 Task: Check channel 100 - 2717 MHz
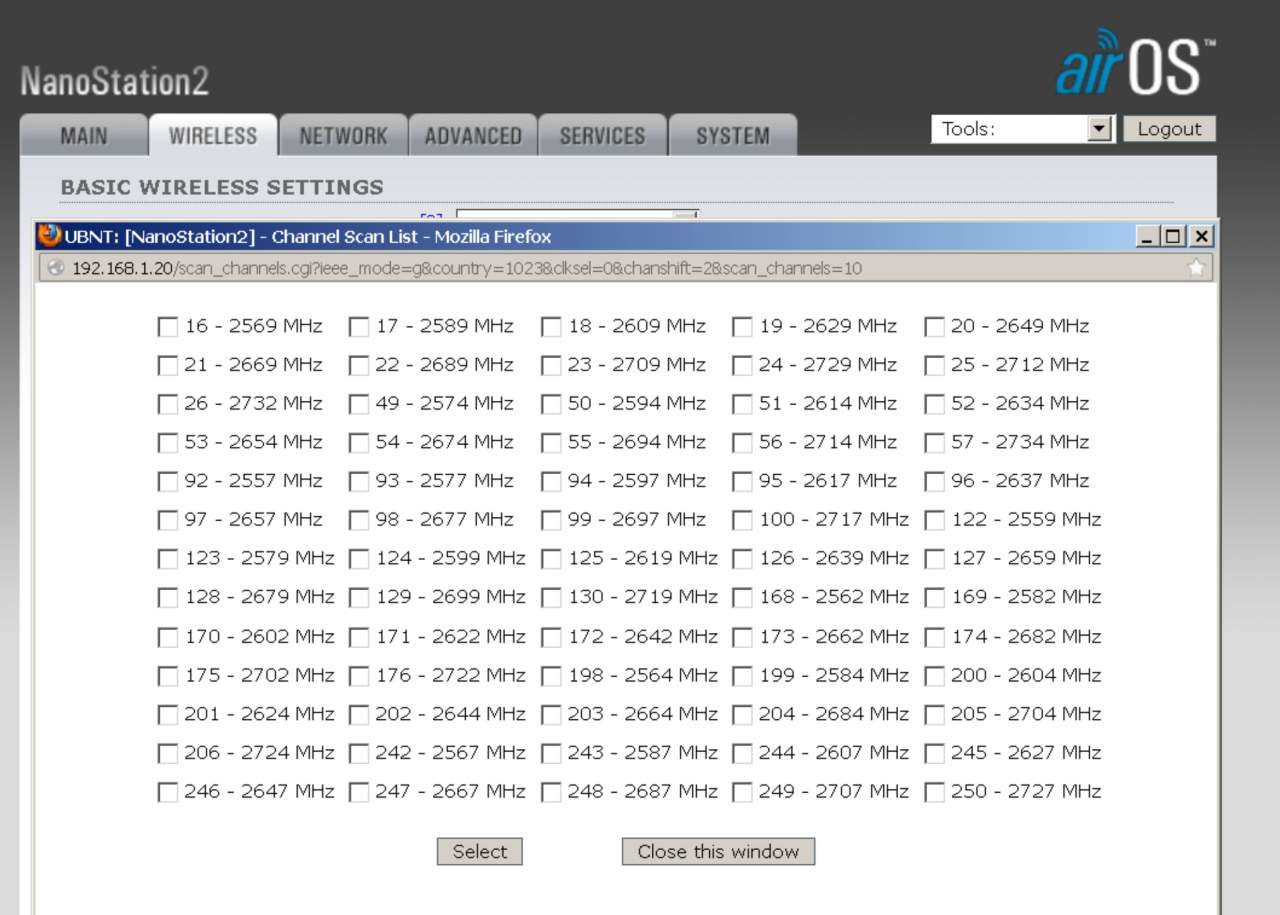742,521
